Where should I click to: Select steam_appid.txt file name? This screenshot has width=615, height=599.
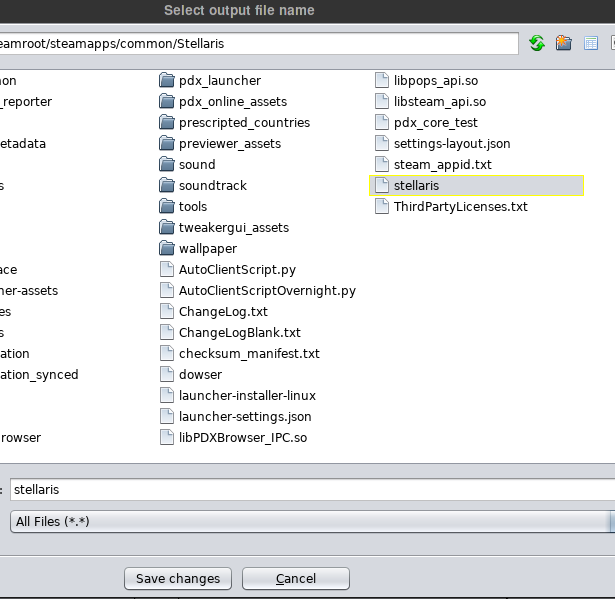(x=442, y=164)
